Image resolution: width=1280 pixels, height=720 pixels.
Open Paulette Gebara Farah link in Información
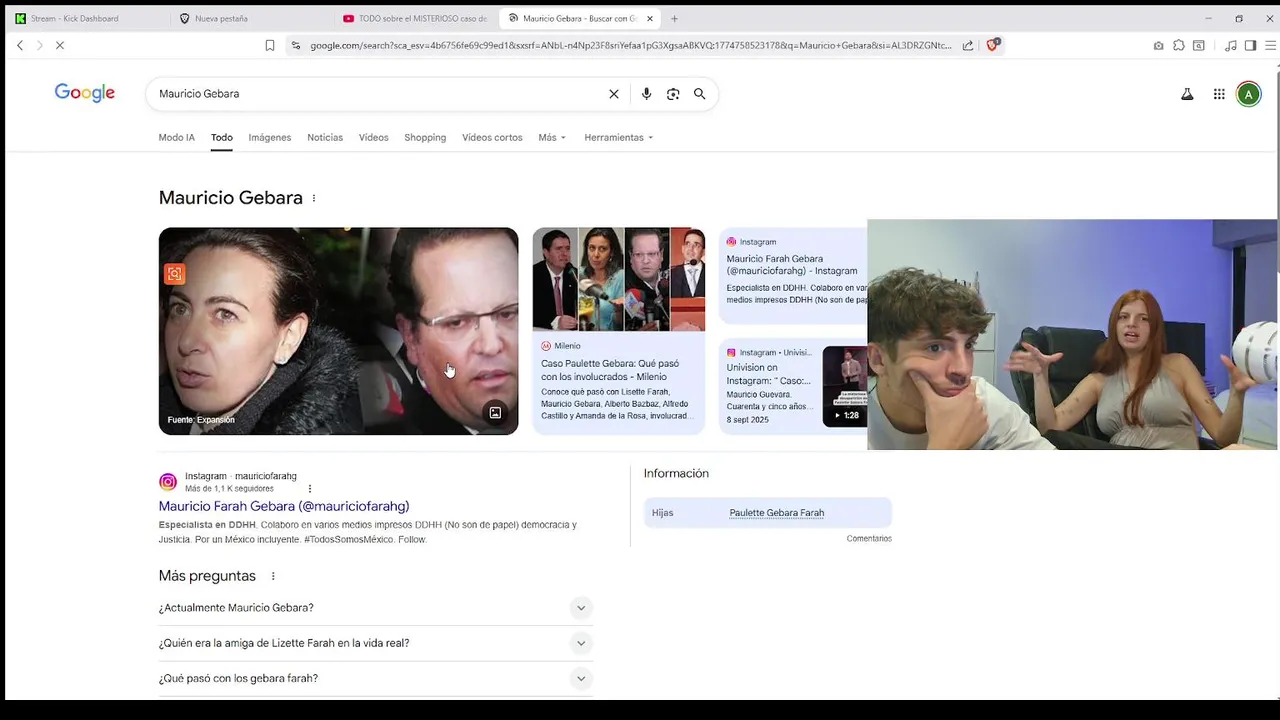(777, 513)
